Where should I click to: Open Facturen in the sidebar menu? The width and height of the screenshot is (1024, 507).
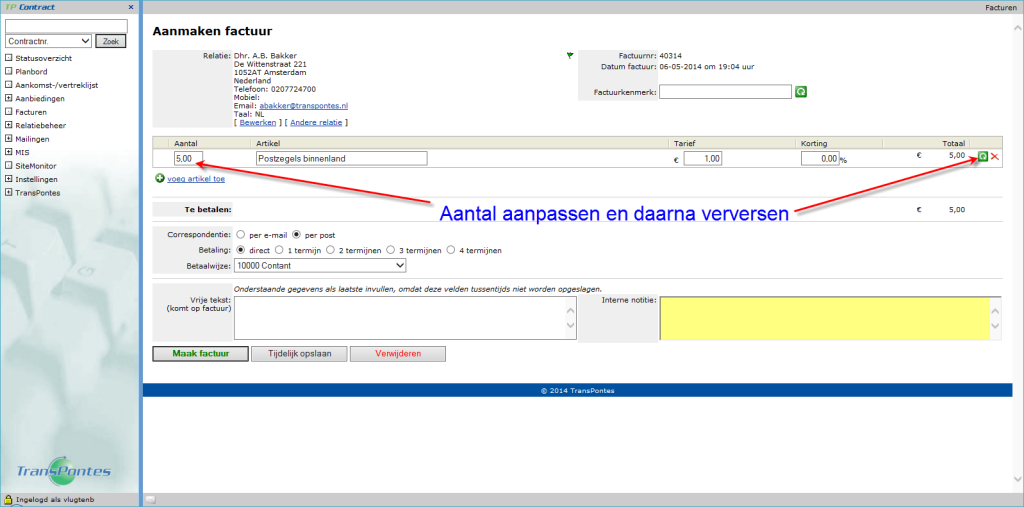tap(31, 112)
